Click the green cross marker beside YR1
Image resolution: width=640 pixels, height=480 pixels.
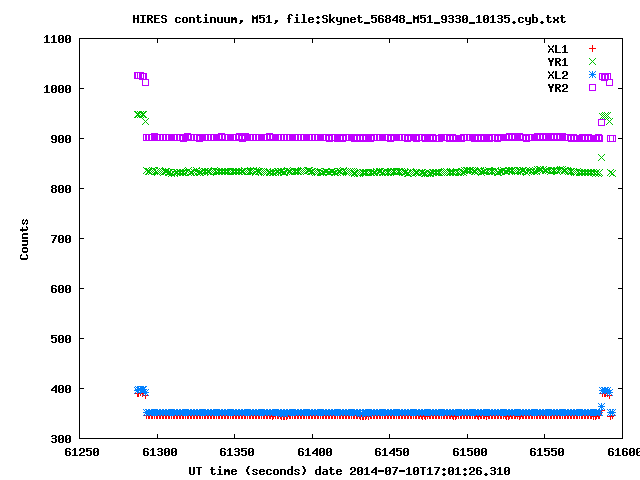tap(592, 62)
